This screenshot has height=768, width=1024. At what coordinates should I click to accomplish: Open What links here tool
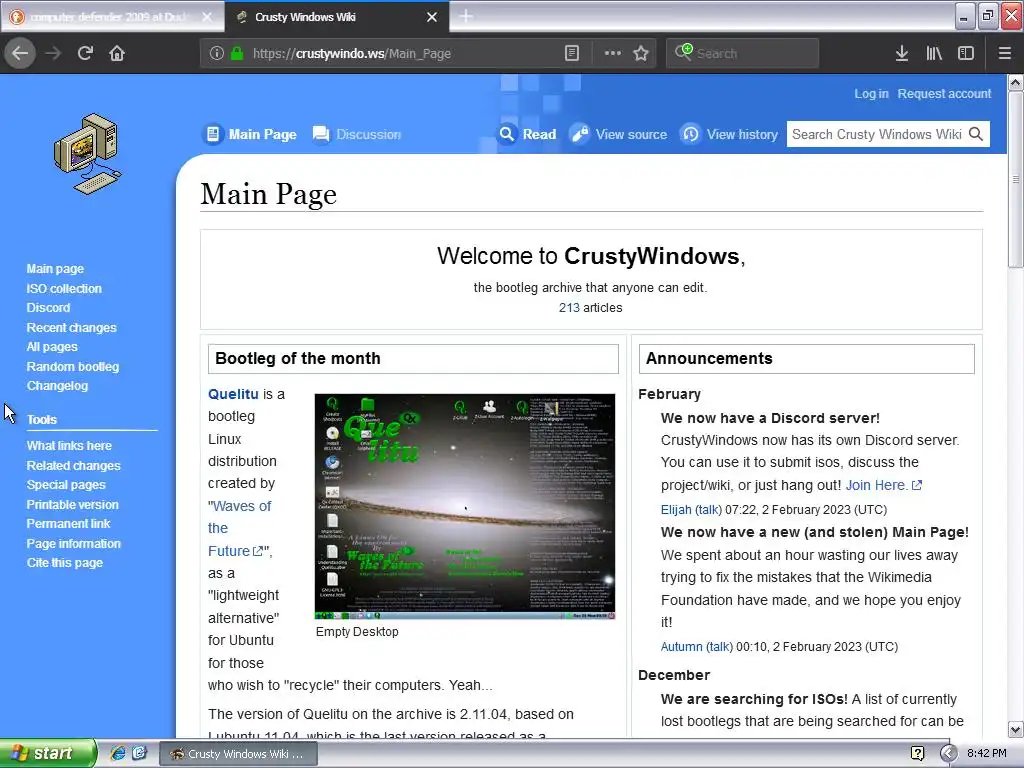[x=69, y=445]
